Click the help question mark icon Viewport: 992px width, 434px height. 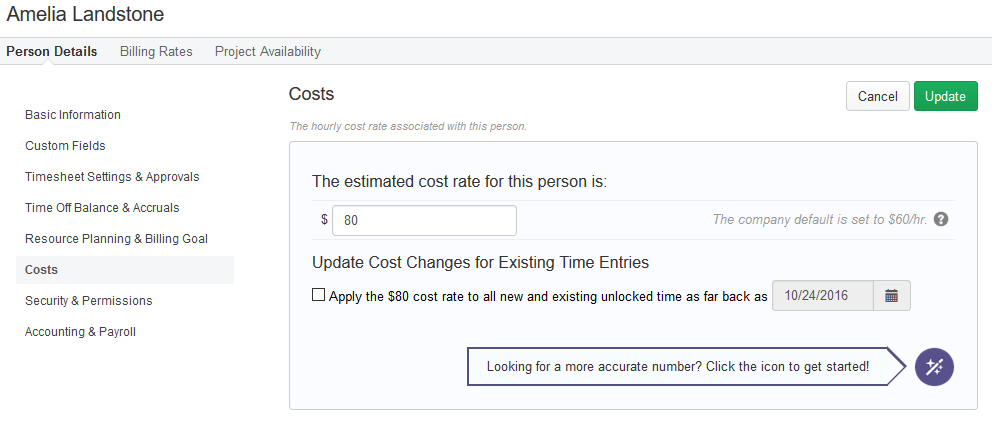tap(941, 220)
